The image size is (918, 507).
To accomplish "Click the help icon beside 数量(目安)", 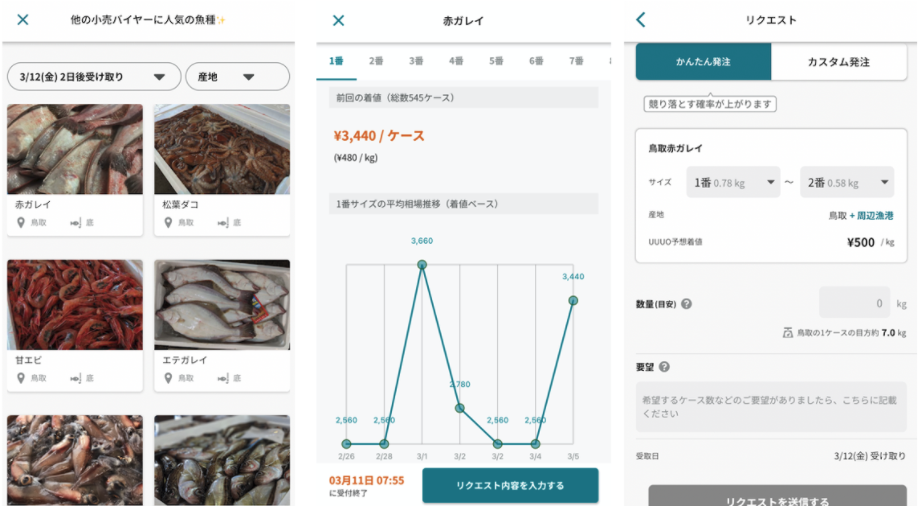I will (687, 304).
